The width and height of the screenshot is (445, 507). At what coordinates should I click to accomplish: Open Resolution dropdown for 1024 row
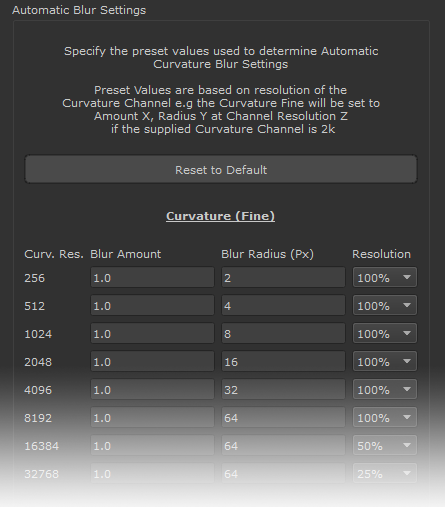[x=385, y=333]
